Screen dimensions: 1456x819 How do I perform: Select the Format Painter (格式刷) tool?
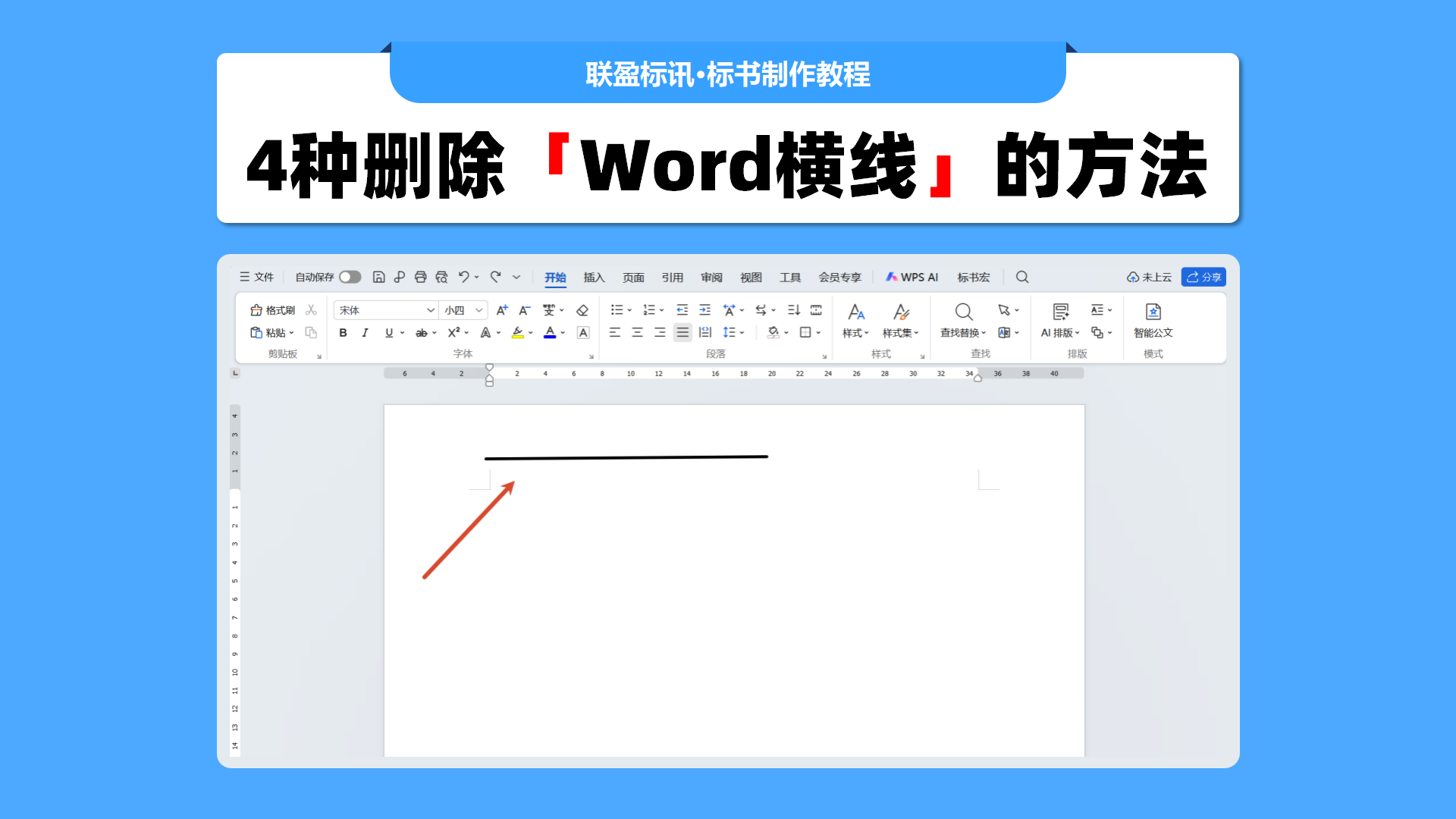[273, 310]
